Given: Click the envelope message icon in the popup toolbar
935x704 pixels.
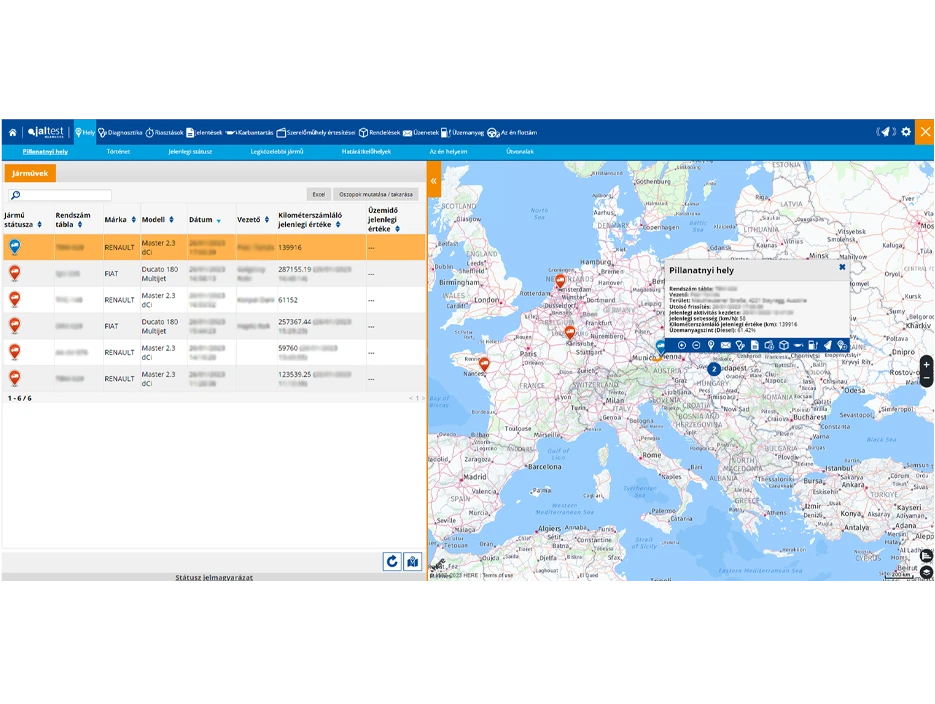Looking at the screenshot, I should (726, 345).
